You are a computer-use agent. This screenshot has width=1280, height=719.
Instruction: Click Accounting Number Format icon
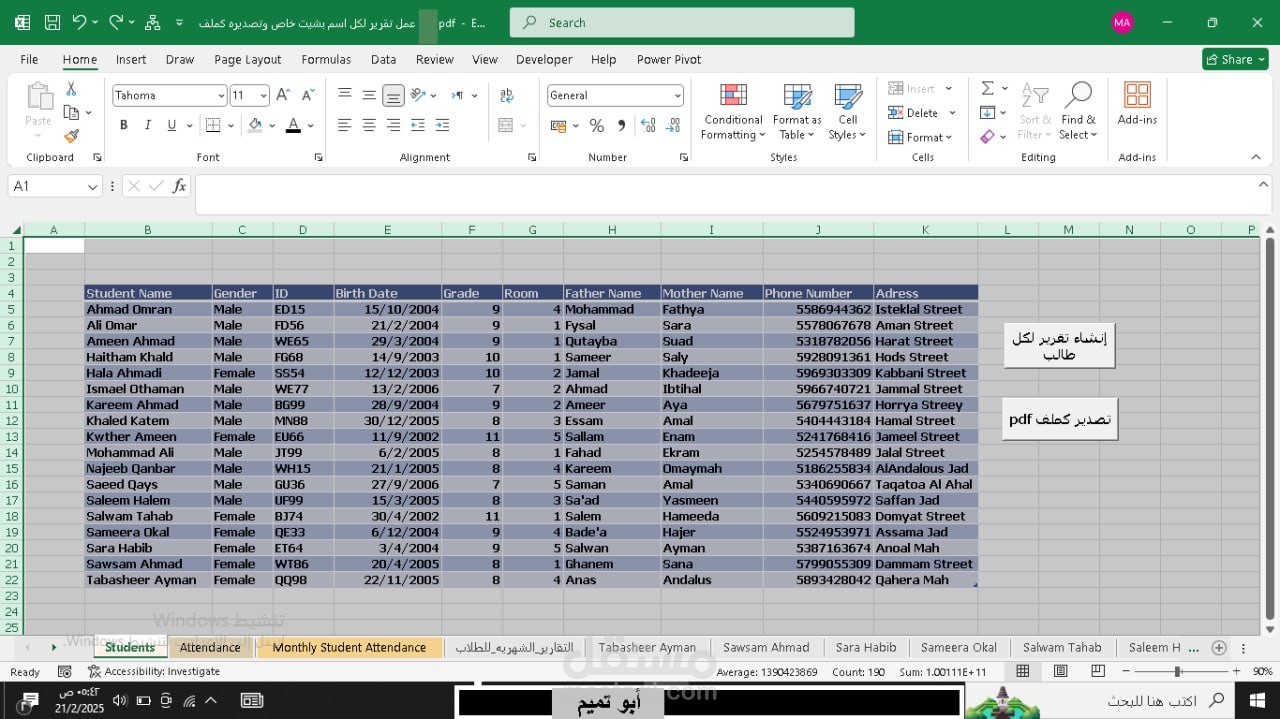pos(557,125)
